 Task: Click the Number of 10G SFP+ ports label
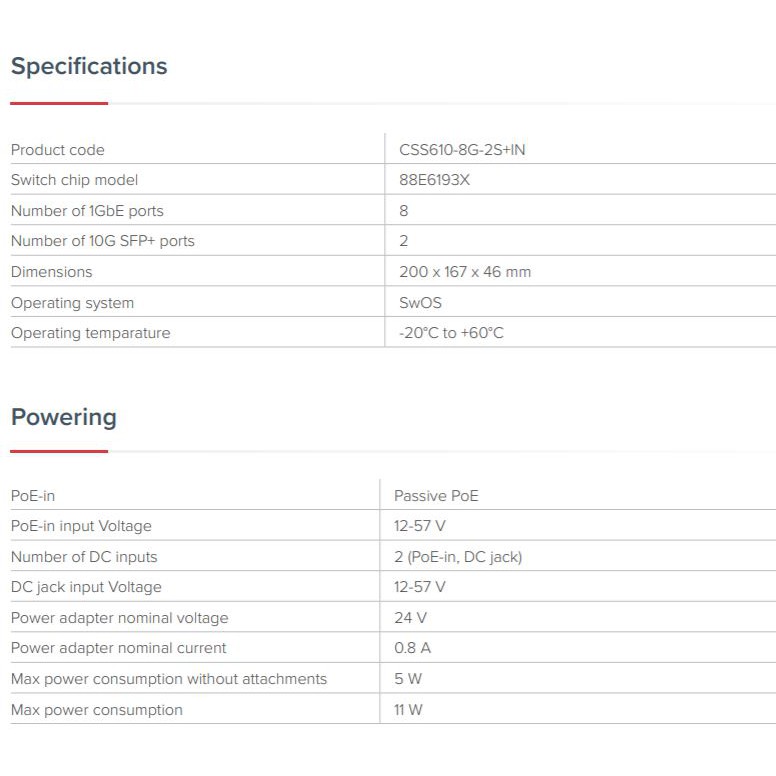pos(102,241)
